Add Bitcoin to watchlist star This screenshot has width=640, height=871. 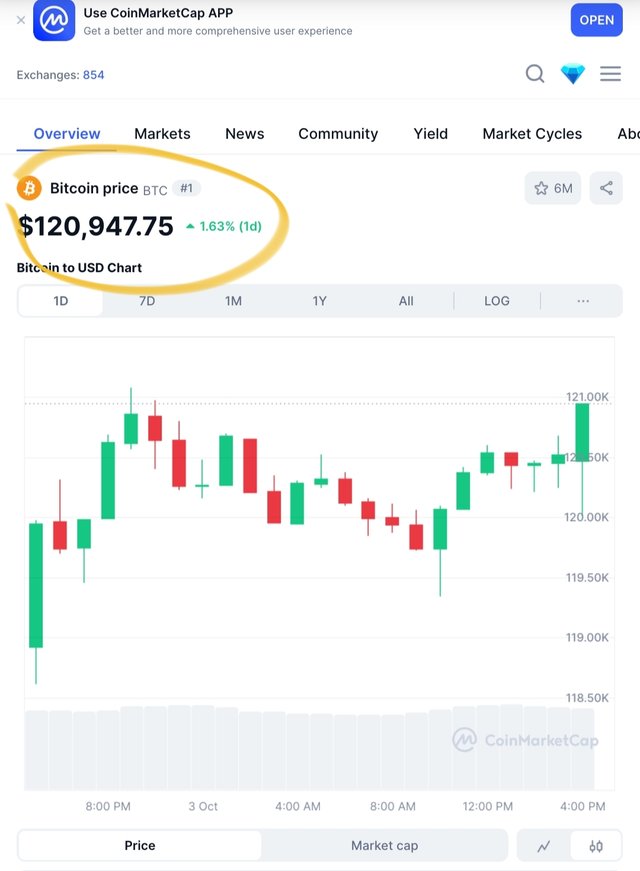click(x=553, y=188)
